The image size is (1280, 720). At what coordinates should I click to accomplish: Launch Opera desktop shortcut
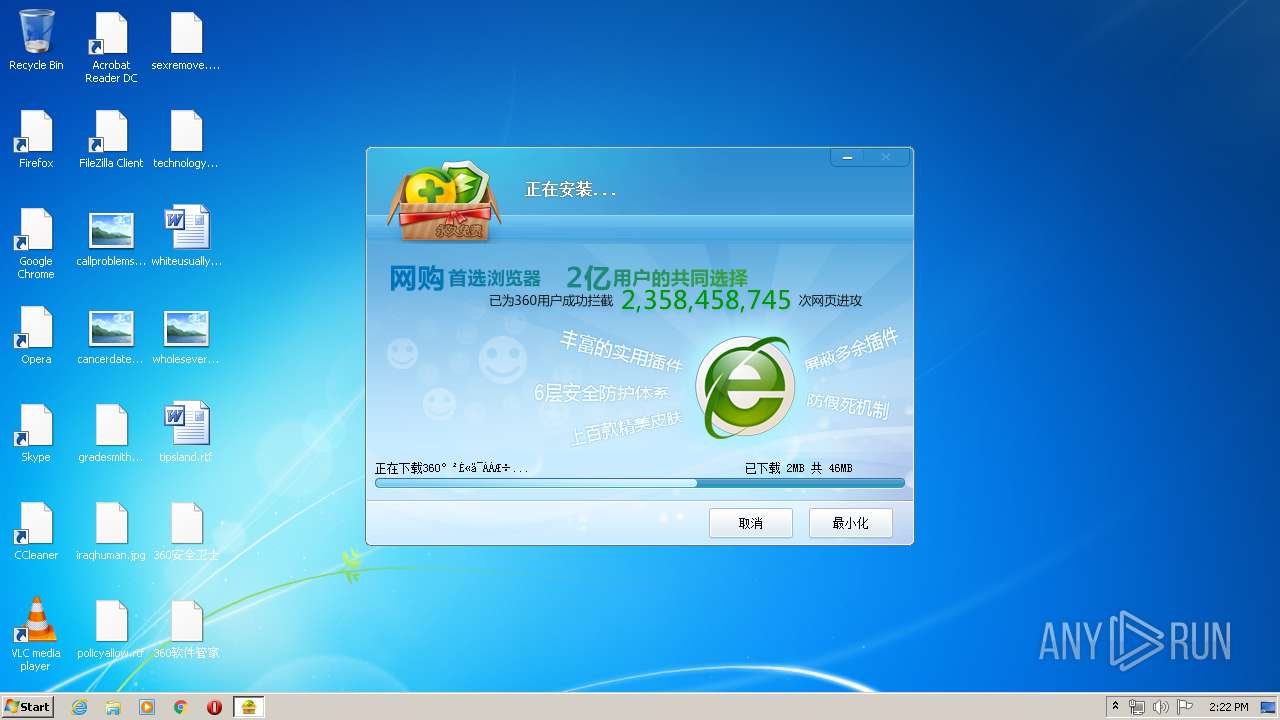(x=36, y=334)
